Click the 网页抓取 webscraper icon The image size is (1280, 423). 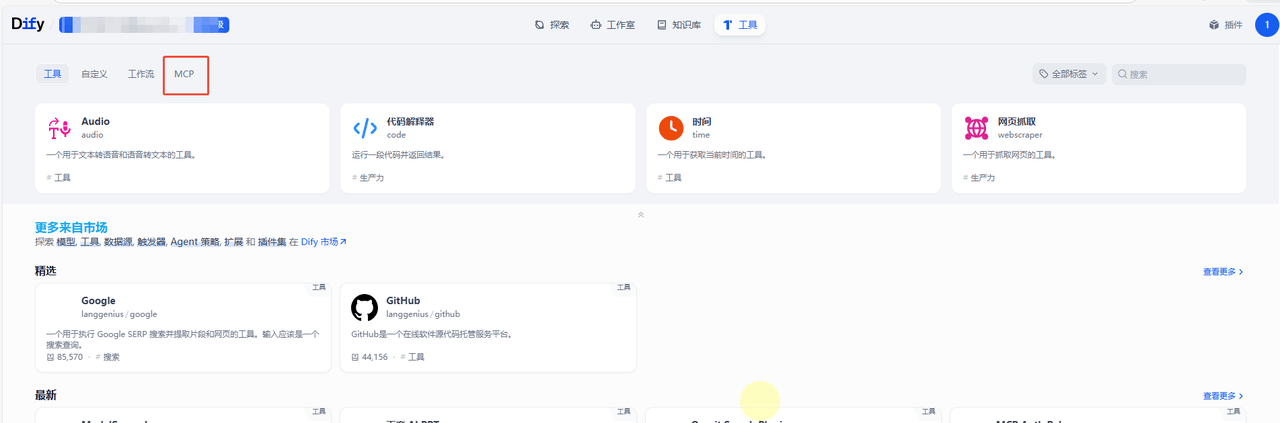click(976, 128)
